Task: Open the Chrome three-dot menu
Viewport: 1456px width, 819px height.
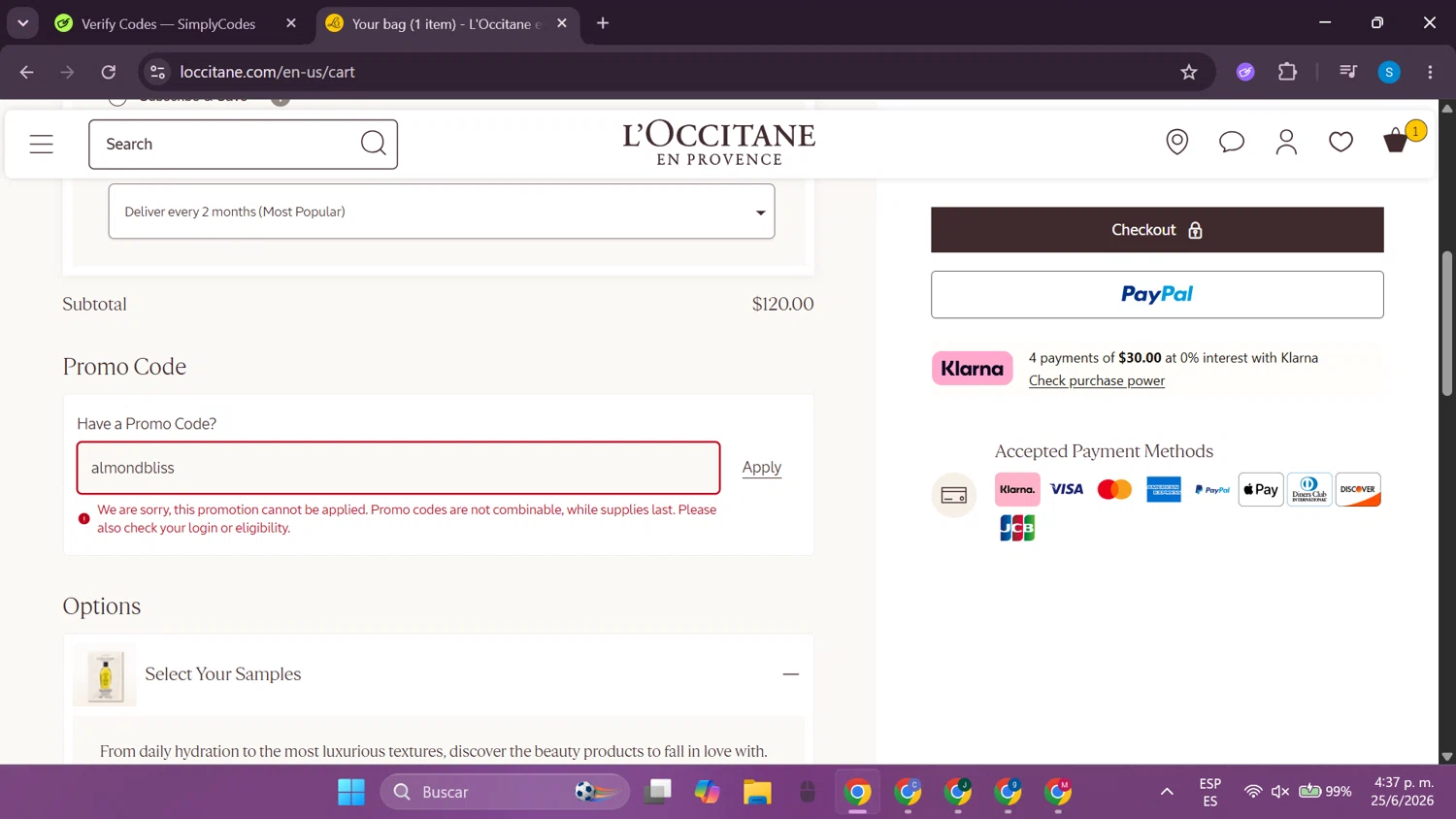Action: click(x=1430, y=72)
